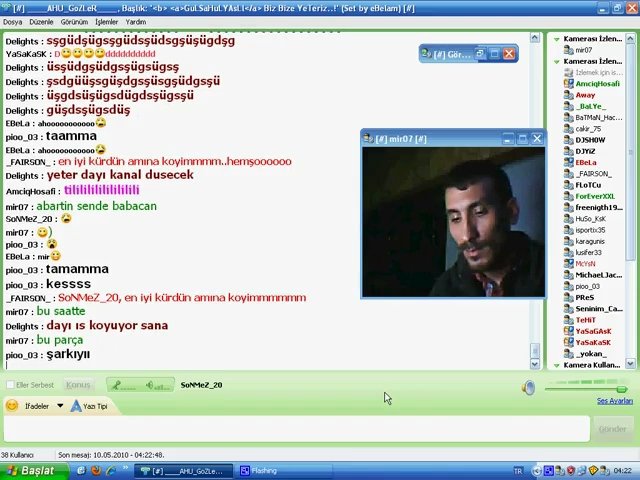Click the mir07 webcam video feed
The image size is (640, 480).
[453, 222]
